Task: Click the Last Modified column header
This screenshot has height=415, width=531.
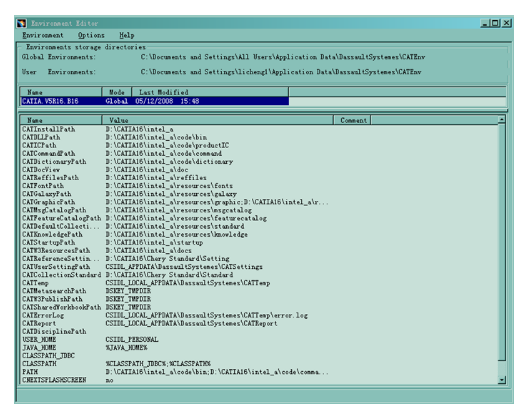Action: click(x=210, y=92)
